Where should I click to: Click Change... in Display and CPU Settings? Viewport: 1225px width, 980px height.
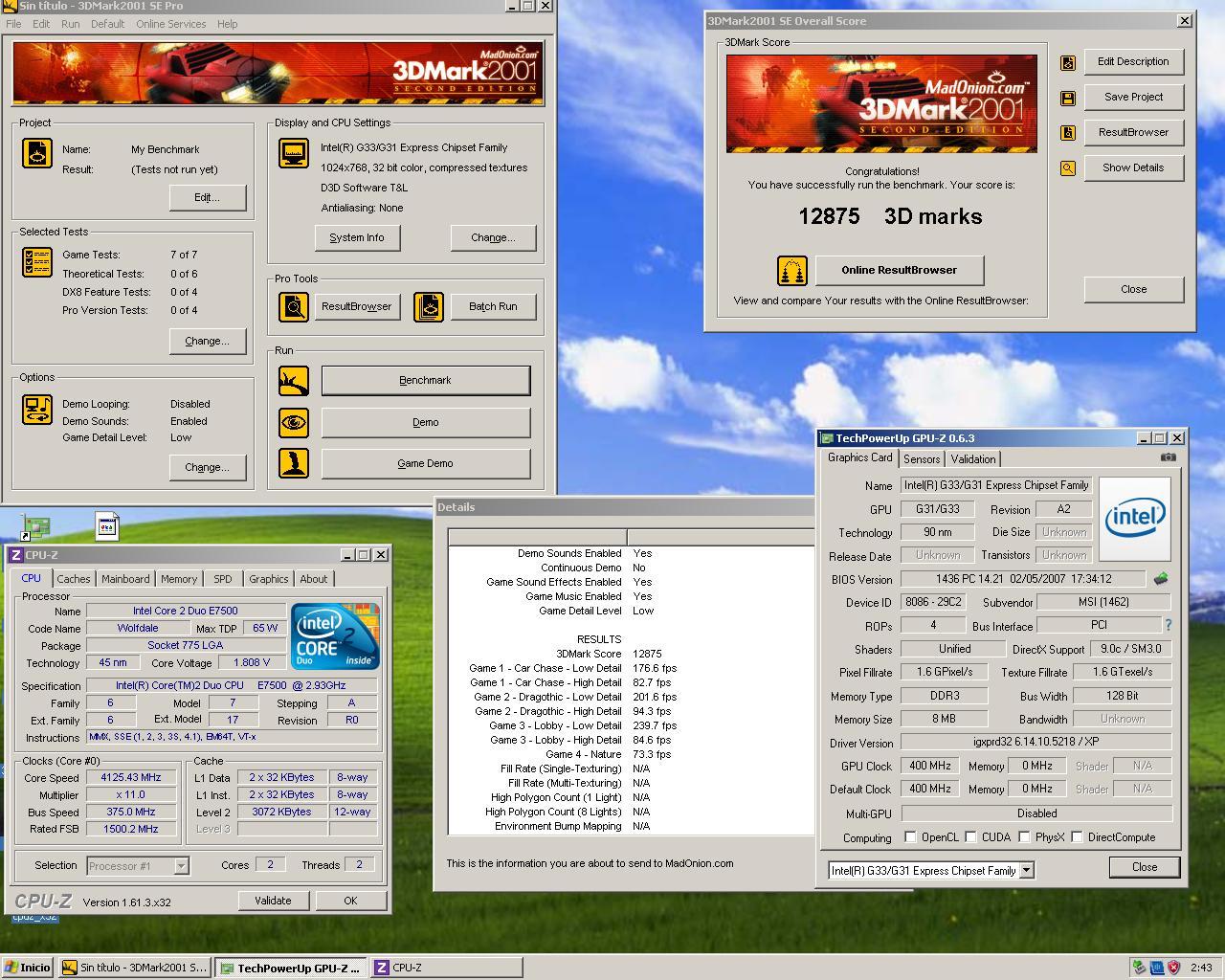[x=493, y=237]
